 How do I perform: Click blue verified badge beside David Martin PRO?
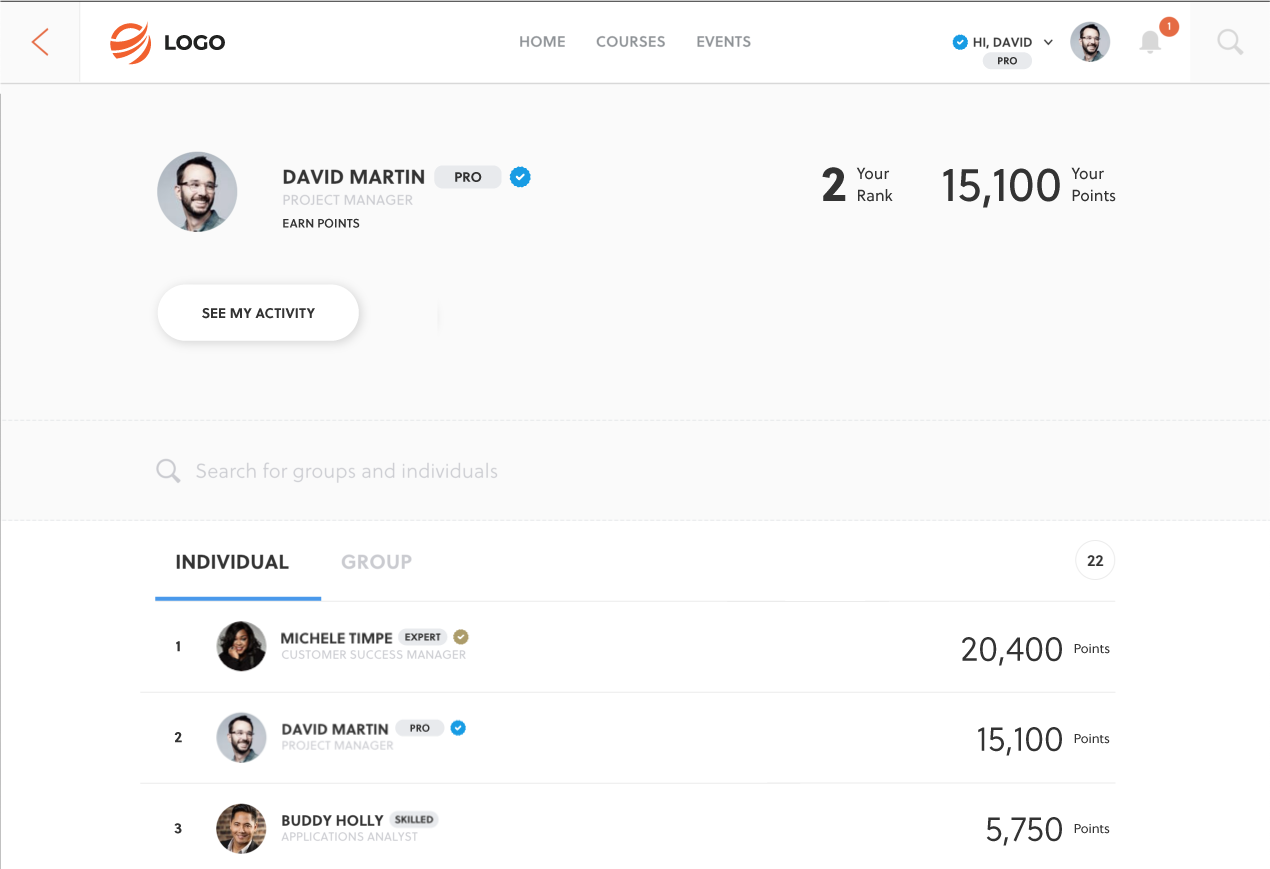pos(520,177)
